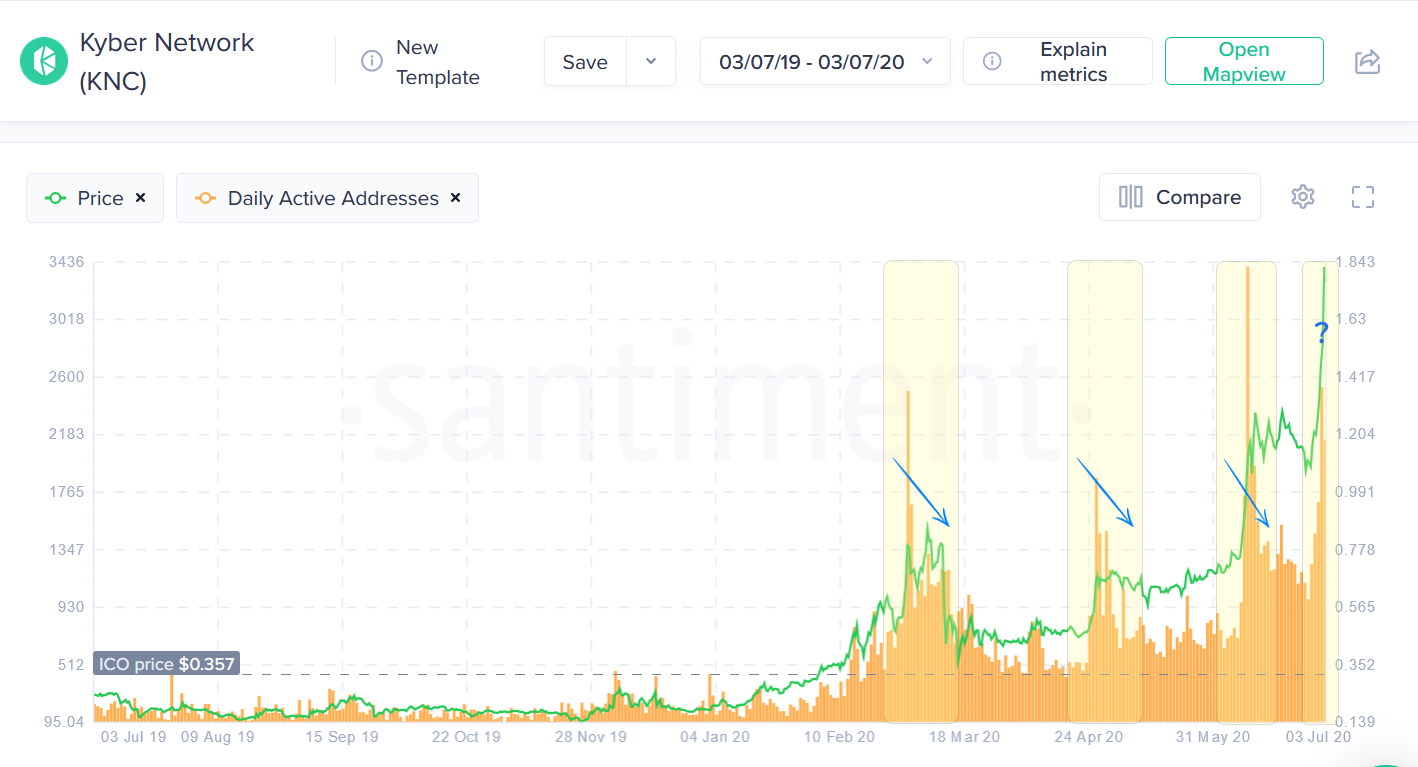Click the share arrow icon
1418x767 pixels.
[1367, 61]
